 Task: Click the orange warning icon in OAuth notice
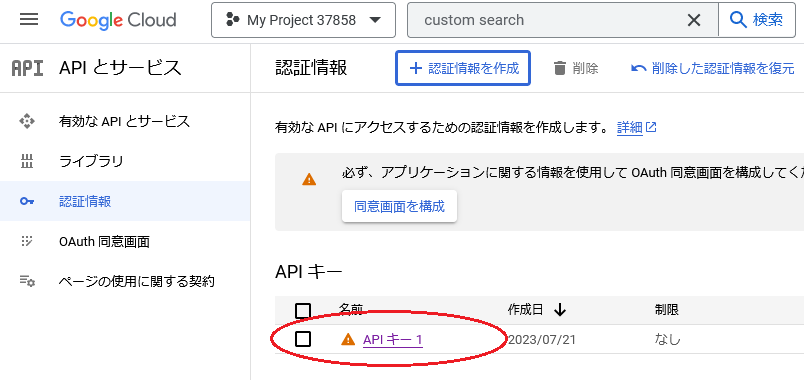click(309, 179)
